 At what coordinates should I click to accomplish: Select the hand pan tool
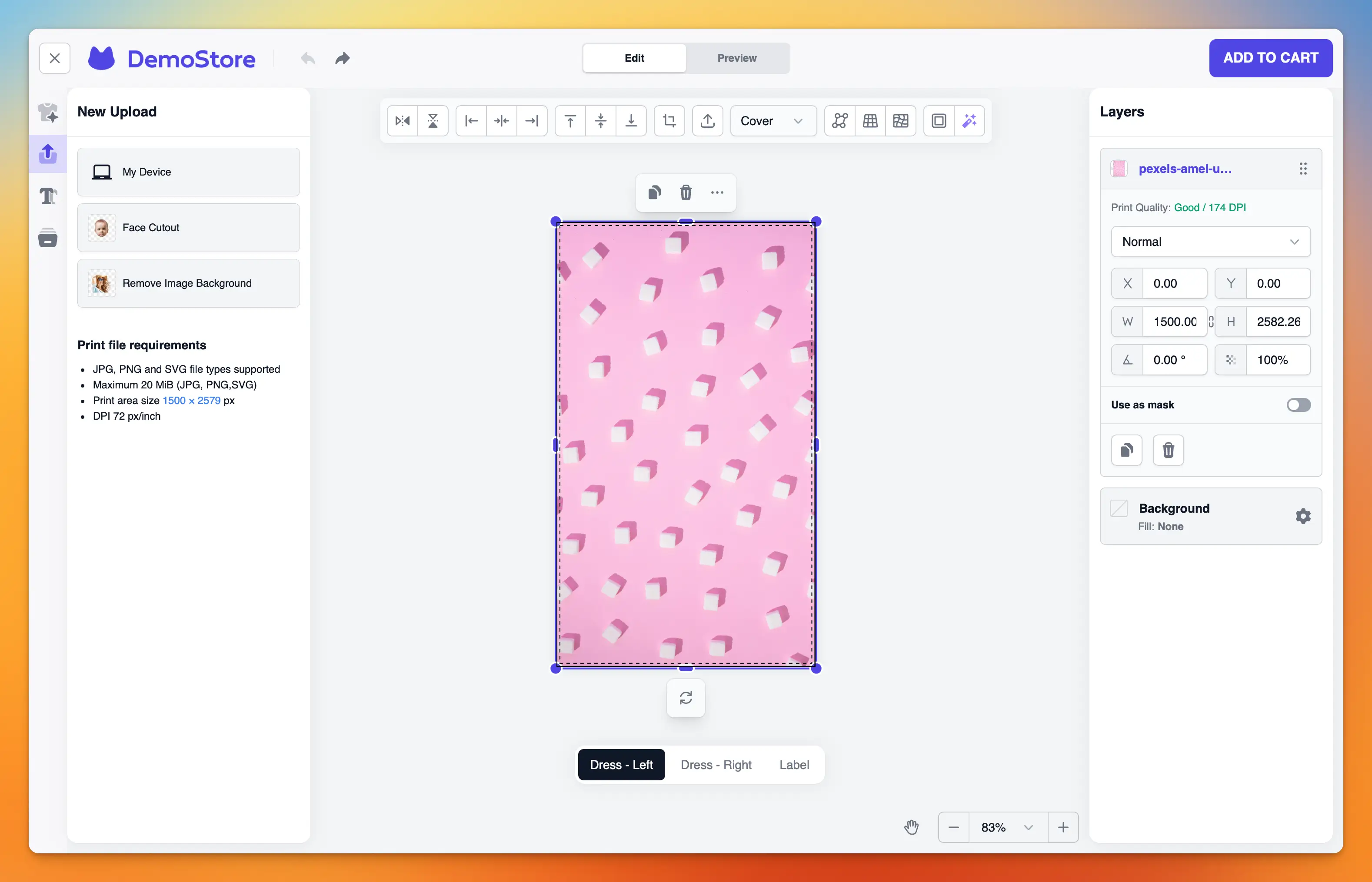tap(911, 827)
